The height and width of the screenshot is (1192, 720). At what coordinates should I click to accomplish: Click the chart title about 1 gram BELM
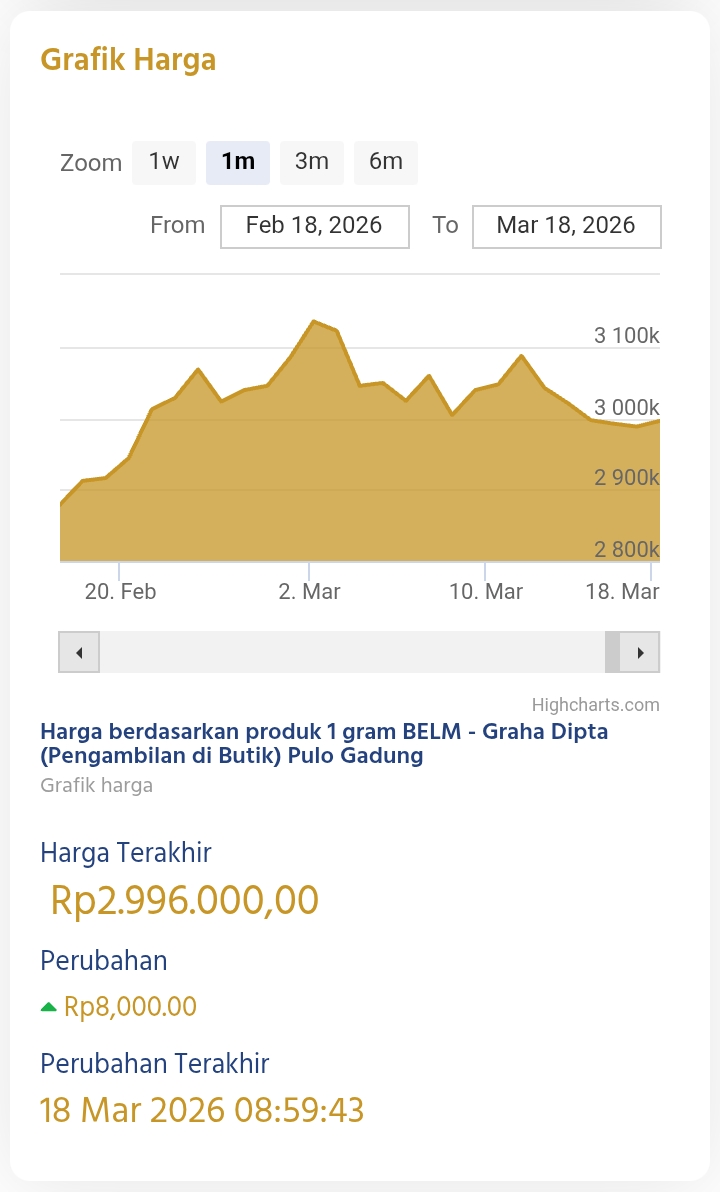(x=324, y=743)
